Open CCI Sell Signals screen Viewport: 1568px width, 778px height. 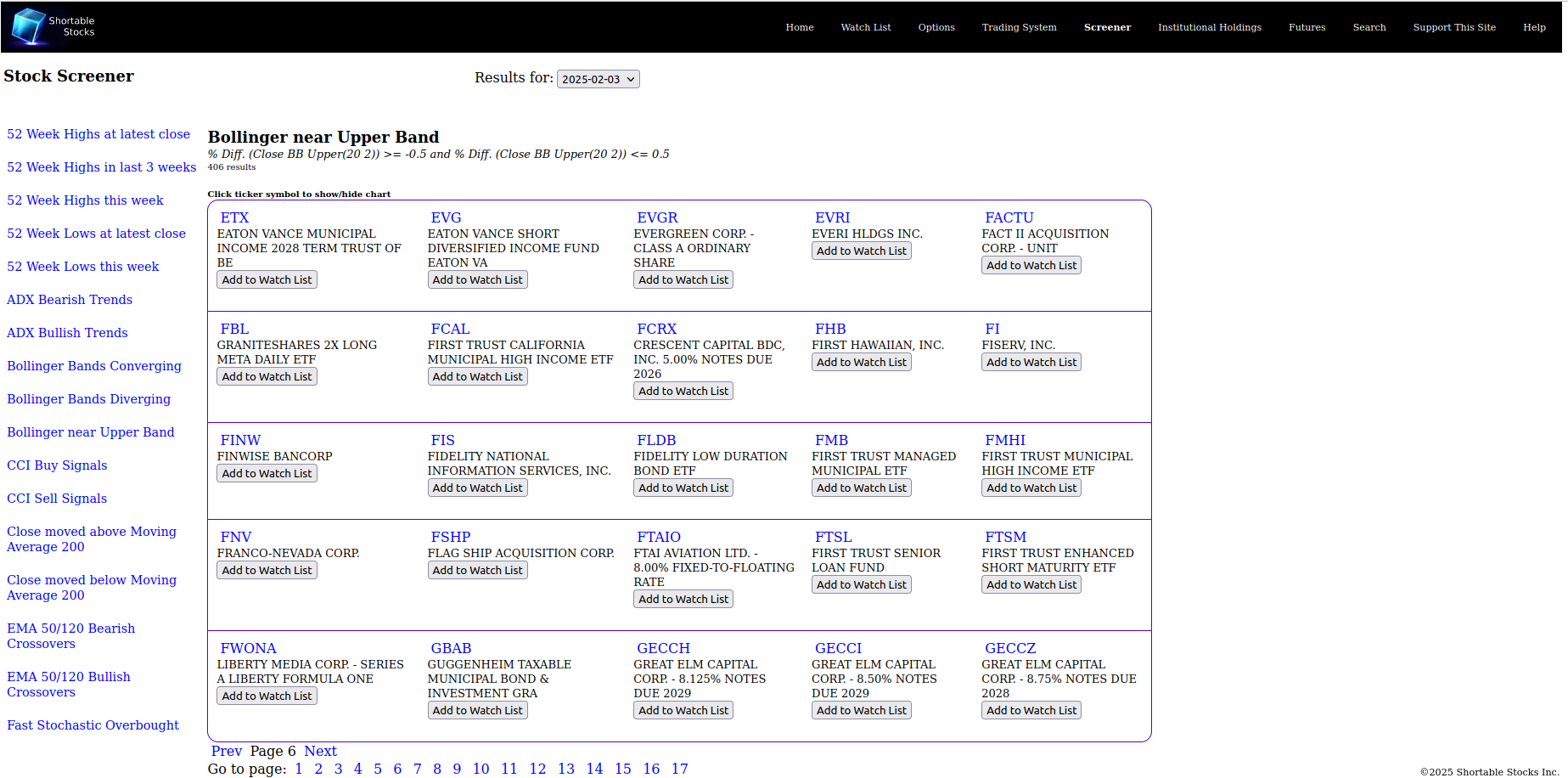57,499
